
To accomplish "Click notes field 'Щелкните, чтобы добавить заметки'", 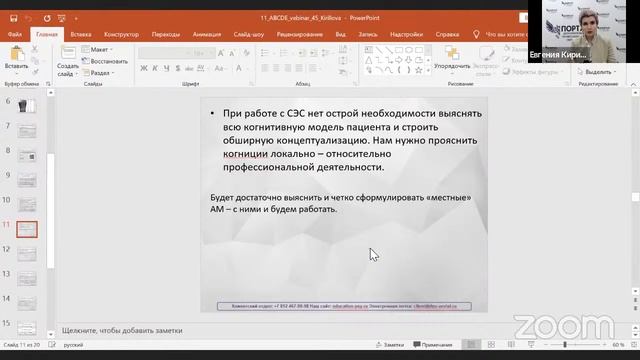I will click(122, 331).
